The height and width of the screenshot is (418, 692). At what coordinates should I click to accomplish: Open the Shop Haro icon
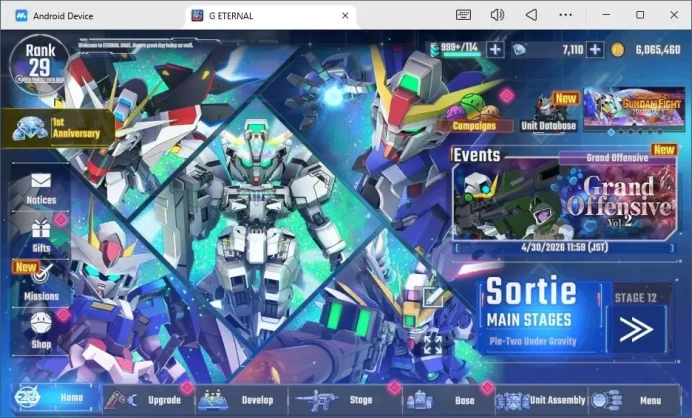tap(41, 324)
